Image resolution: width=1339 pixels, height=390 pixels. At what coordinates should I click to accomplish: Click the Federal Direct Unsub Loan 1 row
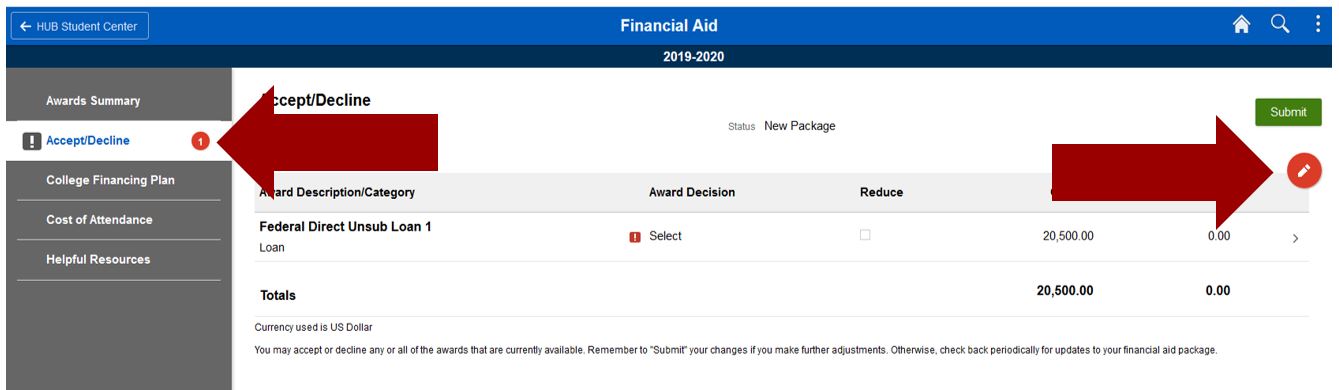(x=781, y=237)
